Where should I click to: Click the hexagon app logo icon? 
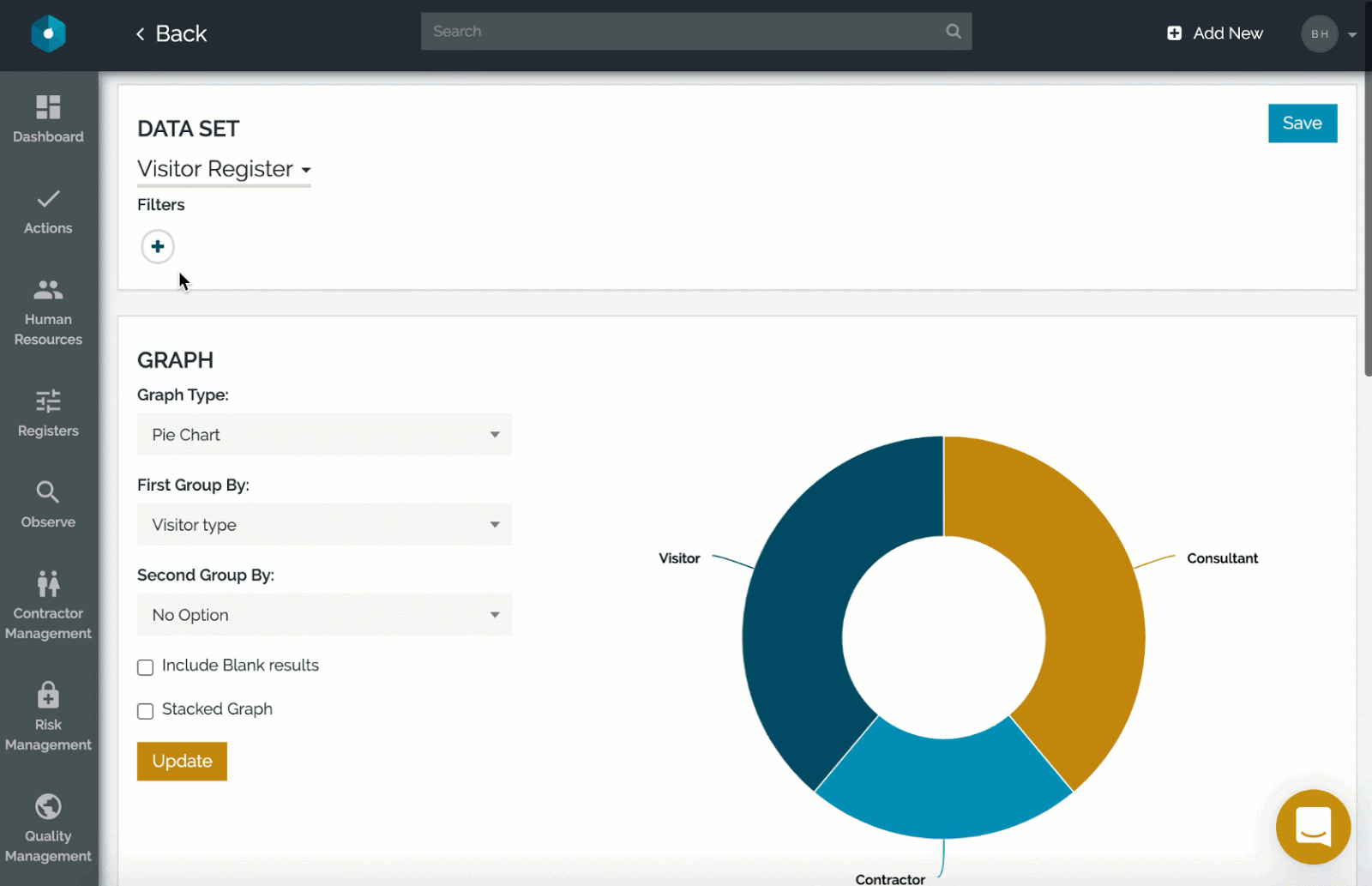[48, 33]
